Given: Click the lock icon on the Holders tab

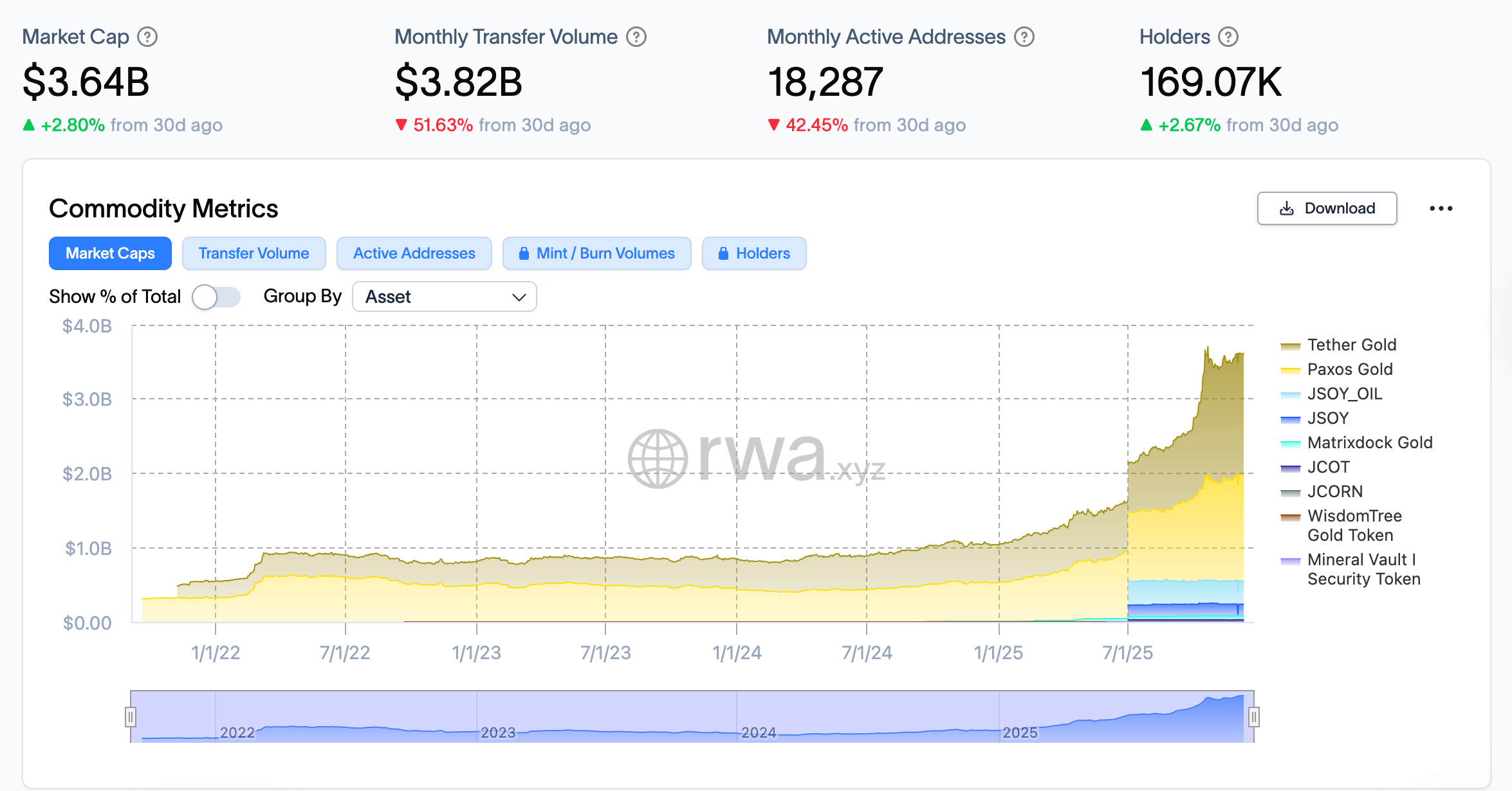Looking at the screenshot, I should coord(723,253).
